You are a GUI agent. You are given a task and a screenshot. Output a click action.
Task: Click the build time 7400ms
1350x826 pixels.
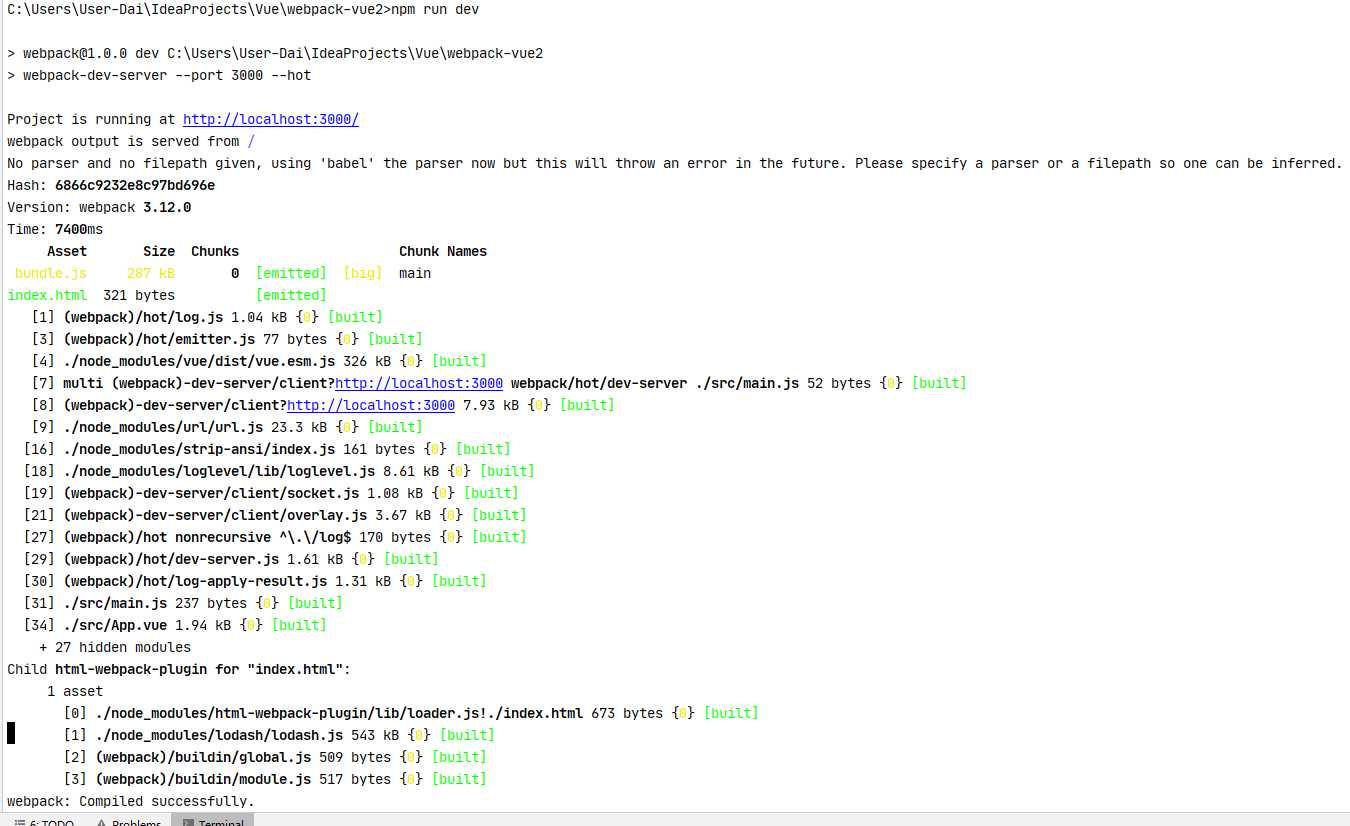(79, 229)
